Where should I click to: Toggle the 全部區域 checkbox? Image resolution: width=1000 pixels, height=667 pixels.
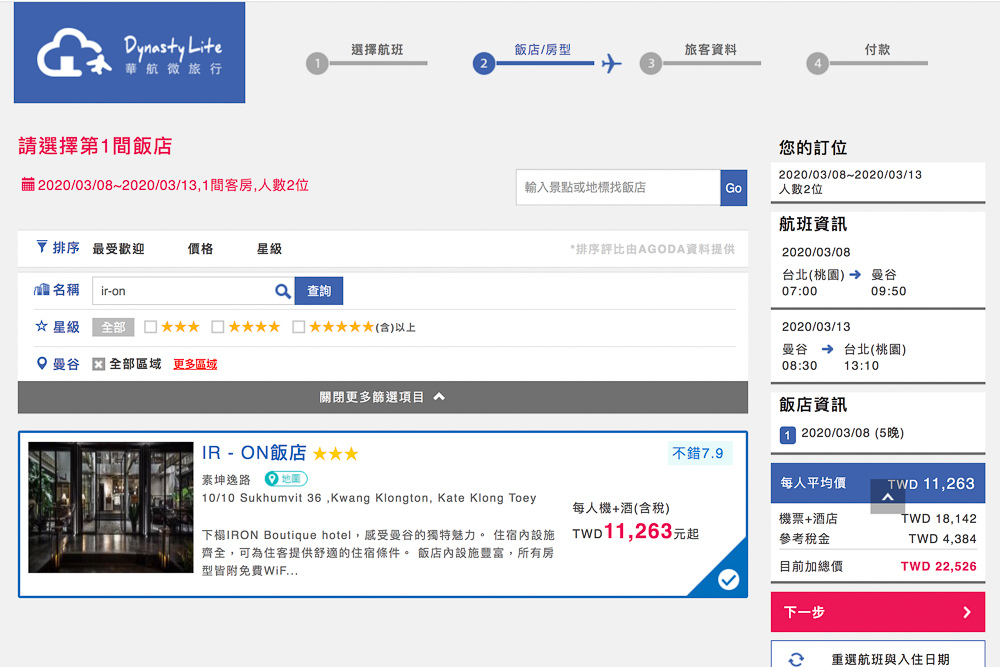[x=98, y=364]
